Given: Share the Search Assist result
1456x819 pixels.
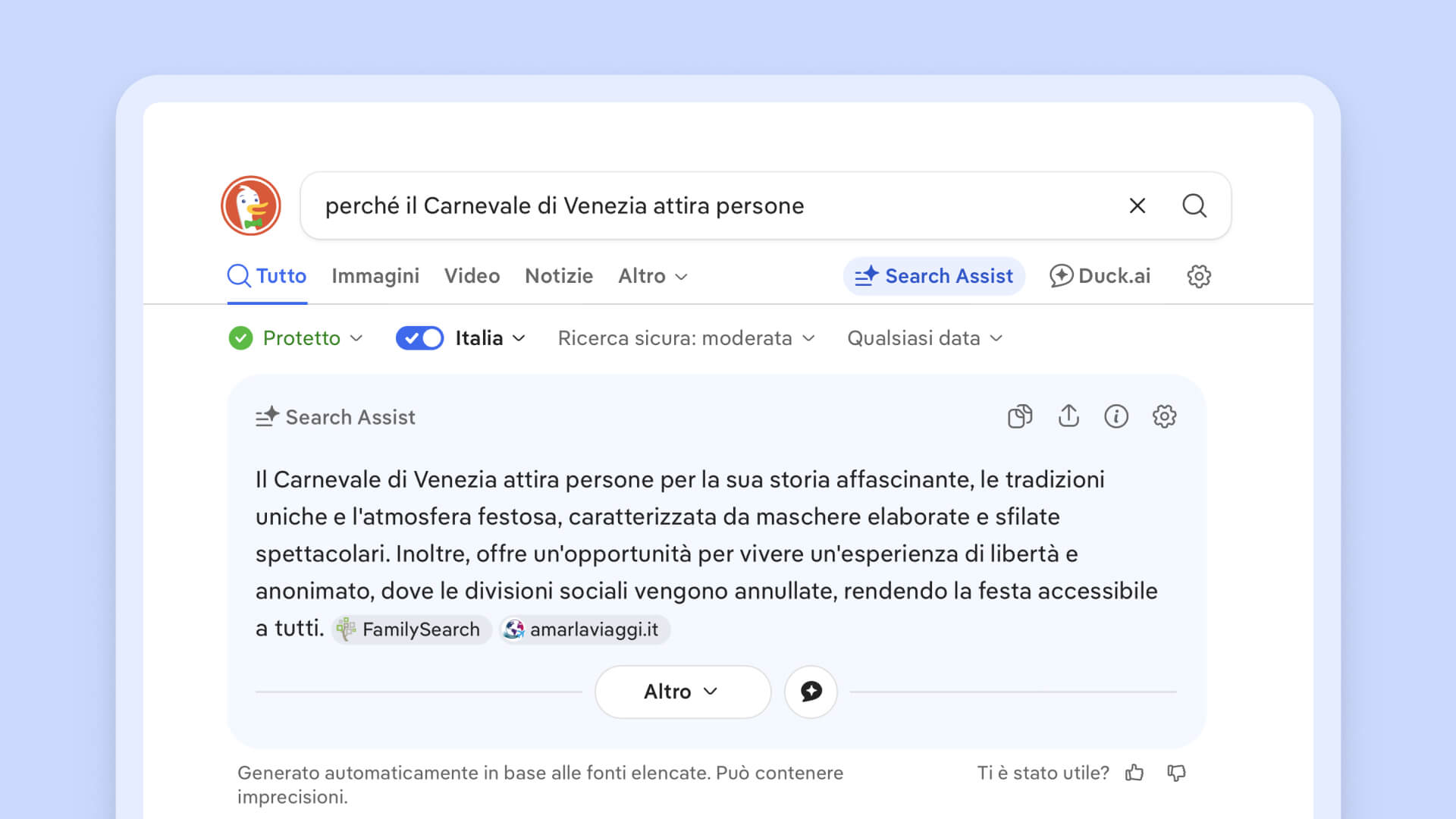Looking at the screenshot, I should click(1068, 416).
